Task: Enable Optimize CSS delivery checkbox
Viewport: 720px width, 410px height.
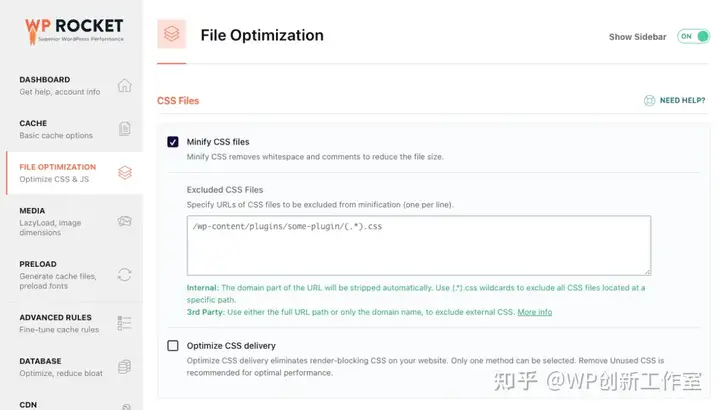Action: (x=173, y=345)
